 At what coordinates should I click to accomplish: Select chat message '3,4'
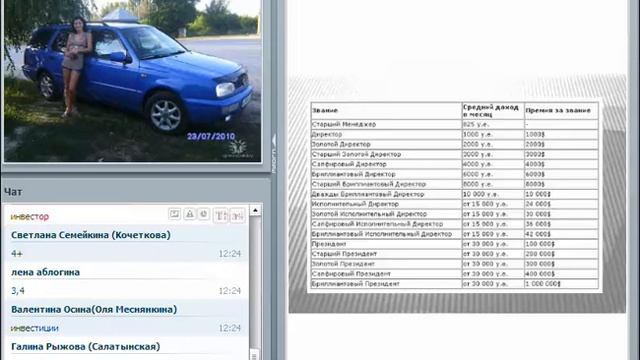(x=18, y=291)
